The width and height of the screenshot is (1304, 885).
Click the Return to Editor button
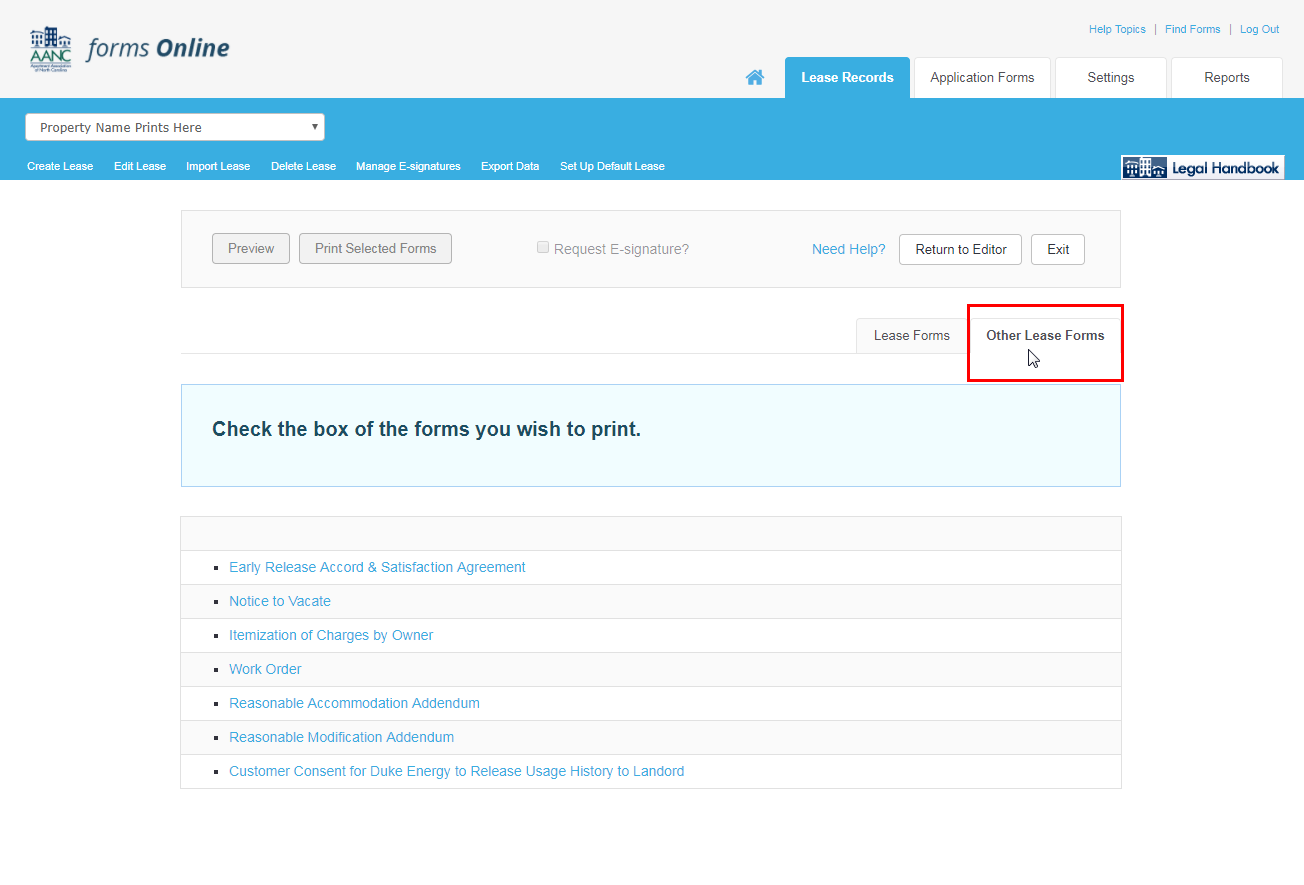tap(960, 250)
